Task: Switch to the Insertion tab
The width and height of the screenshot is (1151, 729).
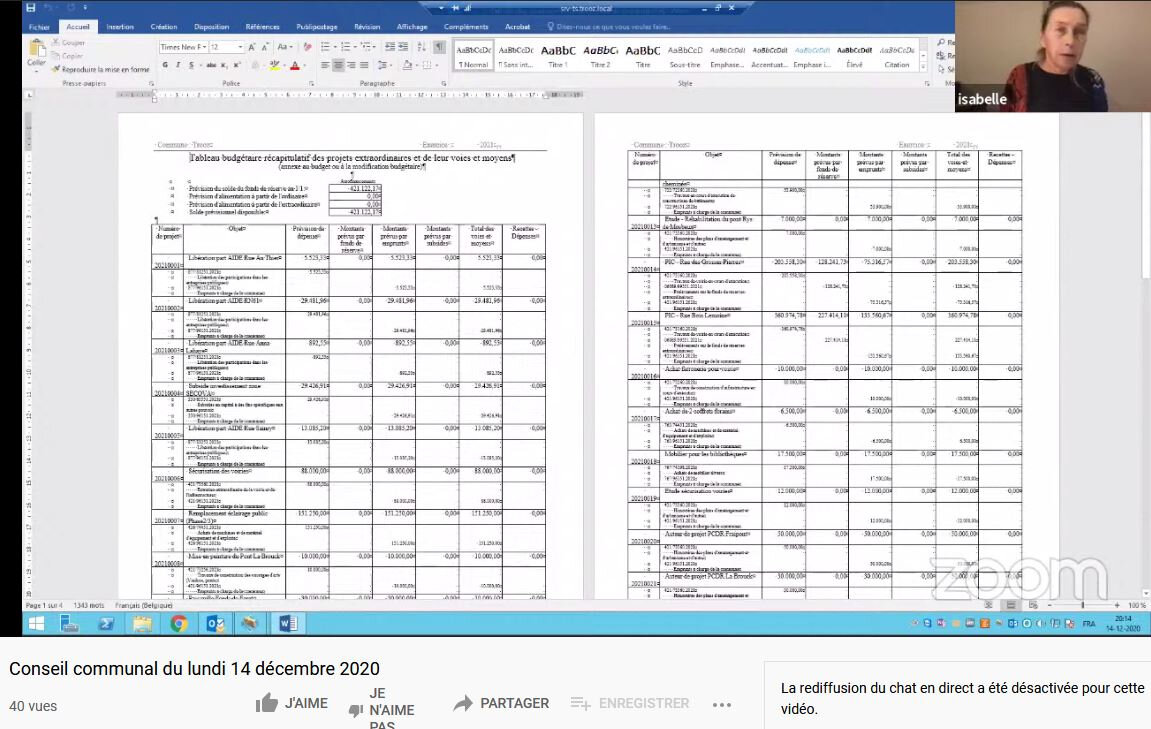Action: point(120,26)
